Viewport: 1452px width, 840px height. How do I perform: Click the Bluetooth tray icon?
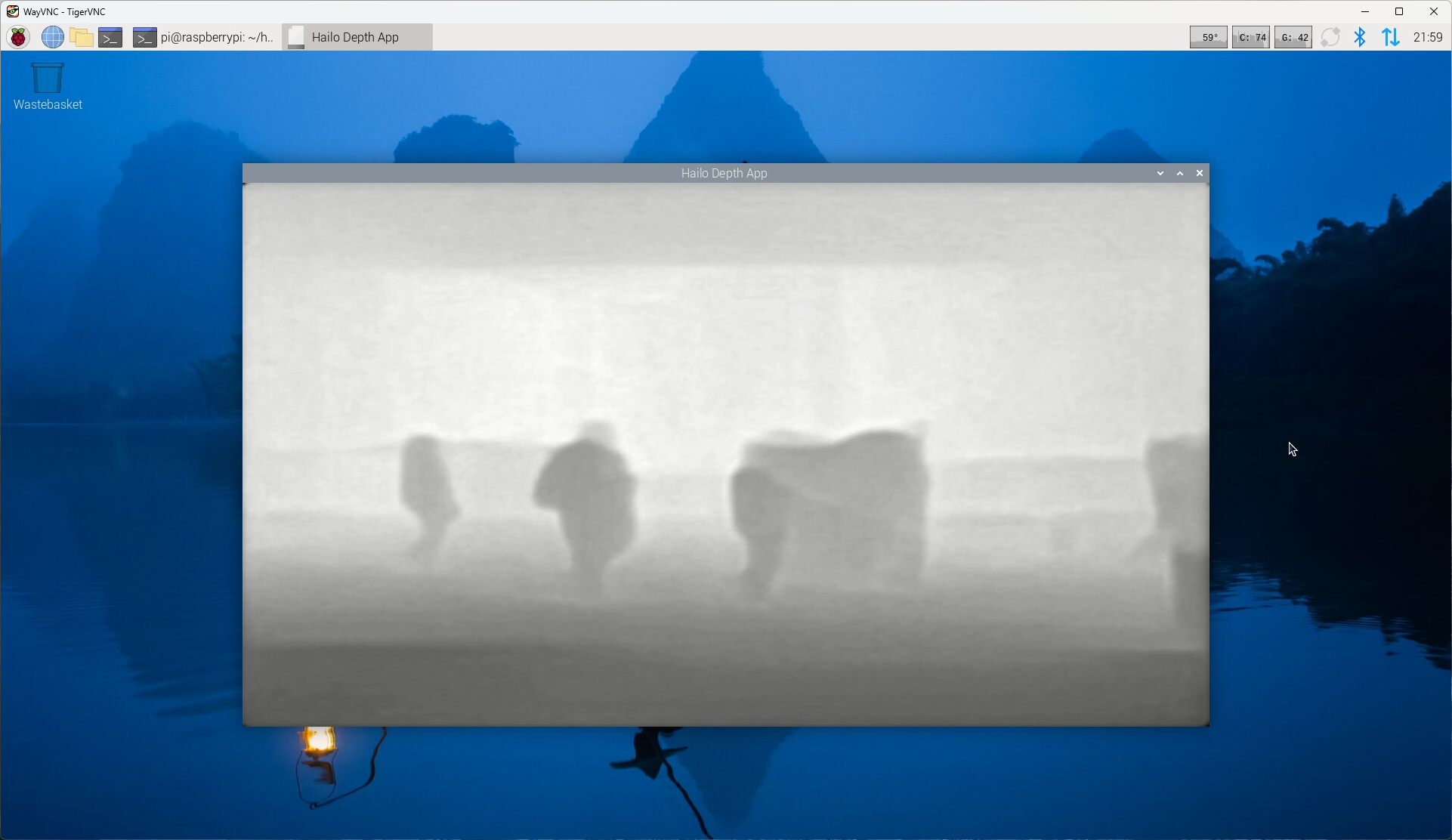1360,37
